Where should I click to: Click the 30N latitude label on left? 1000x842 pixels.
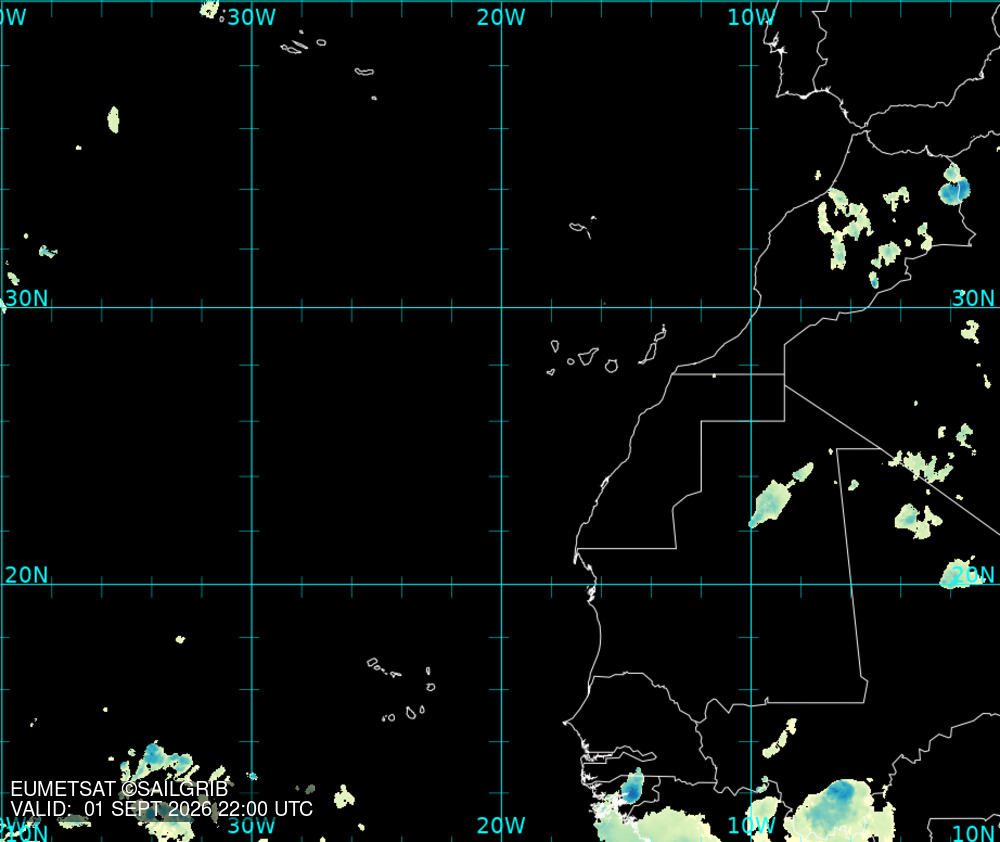coord(27,298)
